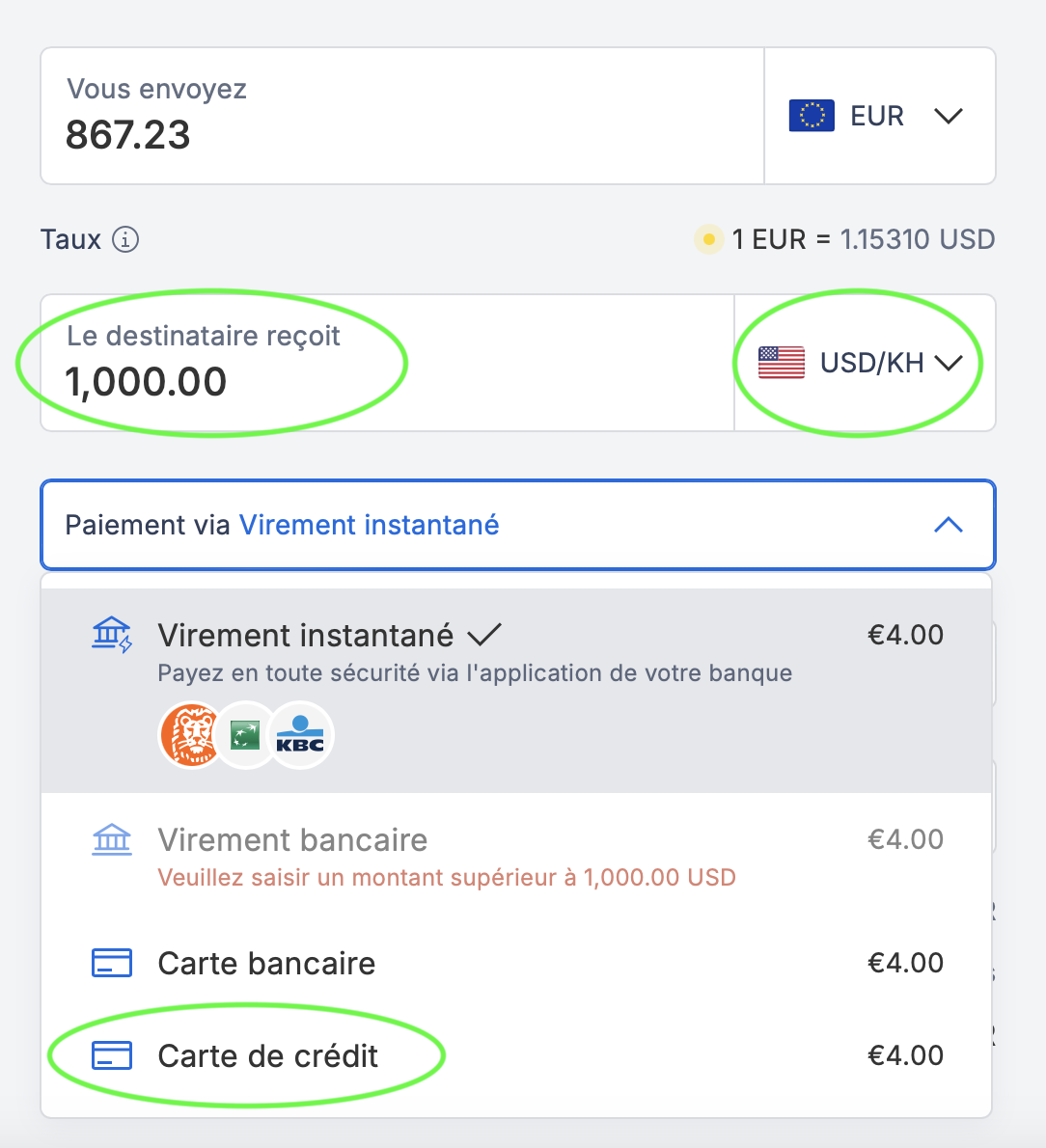The width and height of the screenshot is (1046, 1148).
Task: Click the US flag beside USD/KH
Action: coord(780,363)
